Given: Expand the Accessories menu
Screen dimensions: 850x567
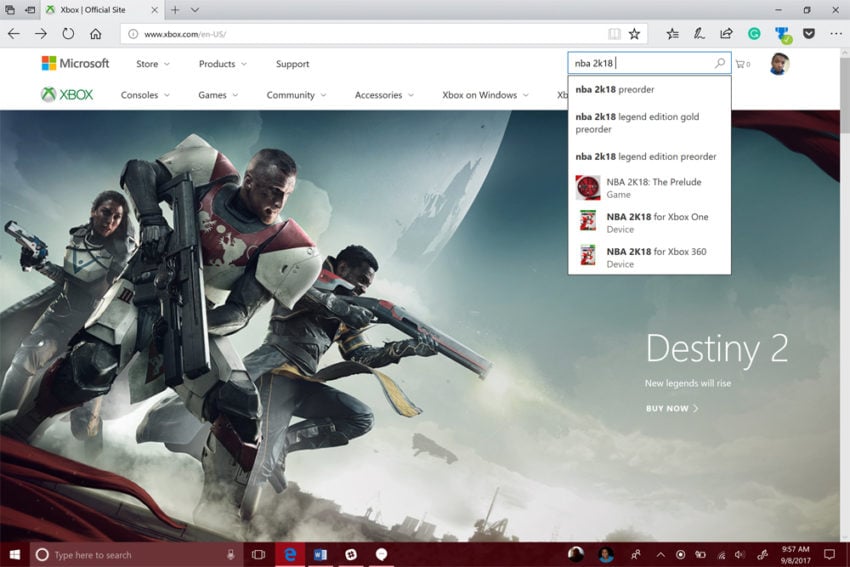Looking at the screenshot, I should (384, 95).
